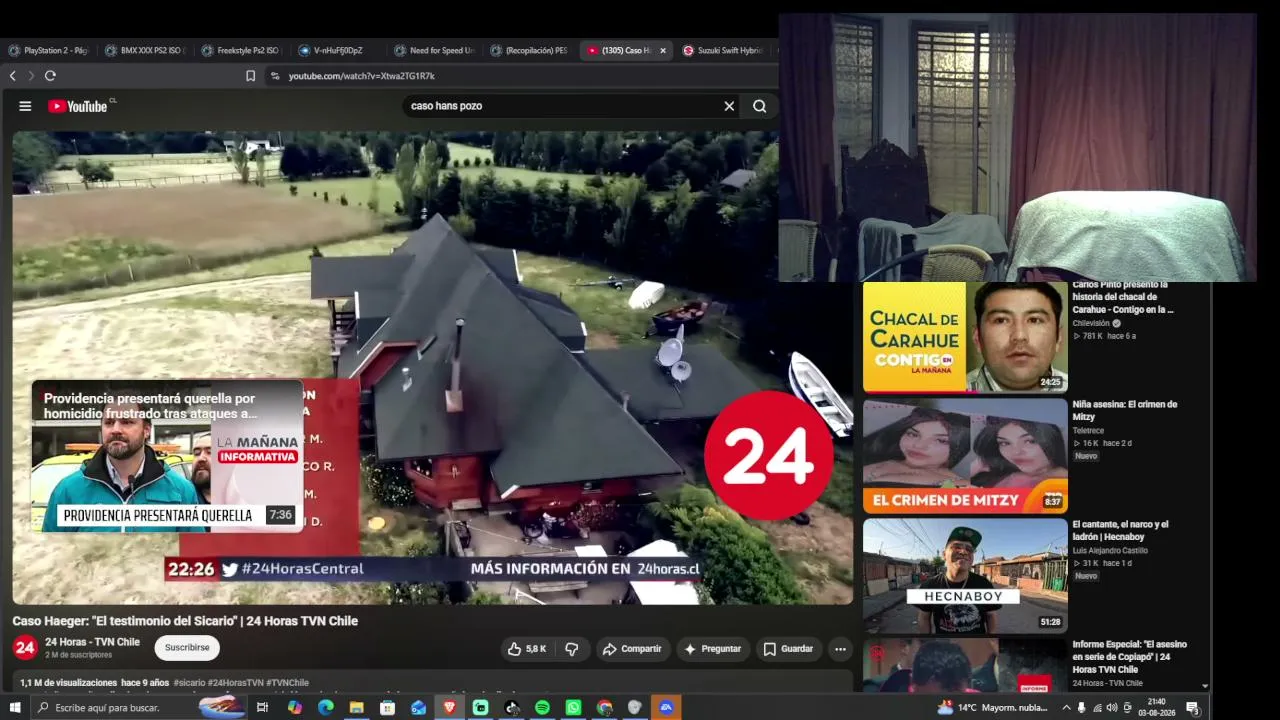This screenshot has width=1280, height=720.
Task: Open the 24 Horas - TVN Chile channel name
Action: [x=92, y=642]
